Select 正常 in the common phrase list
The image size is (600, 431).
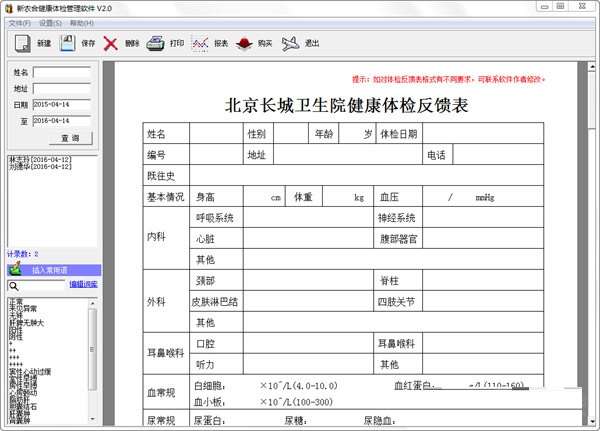16,301
